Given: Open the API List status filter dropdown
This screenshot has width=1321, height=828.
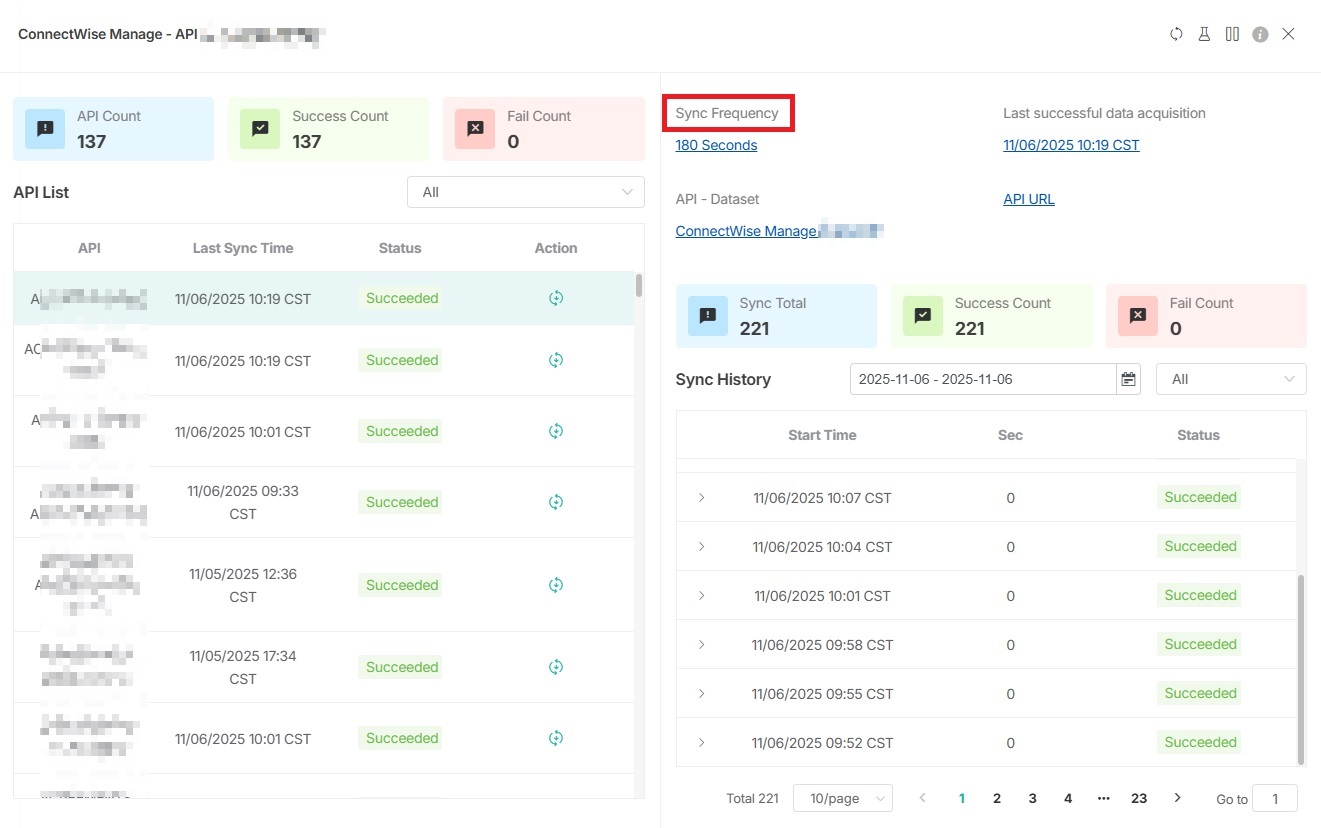Looking at the screenshot, I should click(x=525, y=192).
